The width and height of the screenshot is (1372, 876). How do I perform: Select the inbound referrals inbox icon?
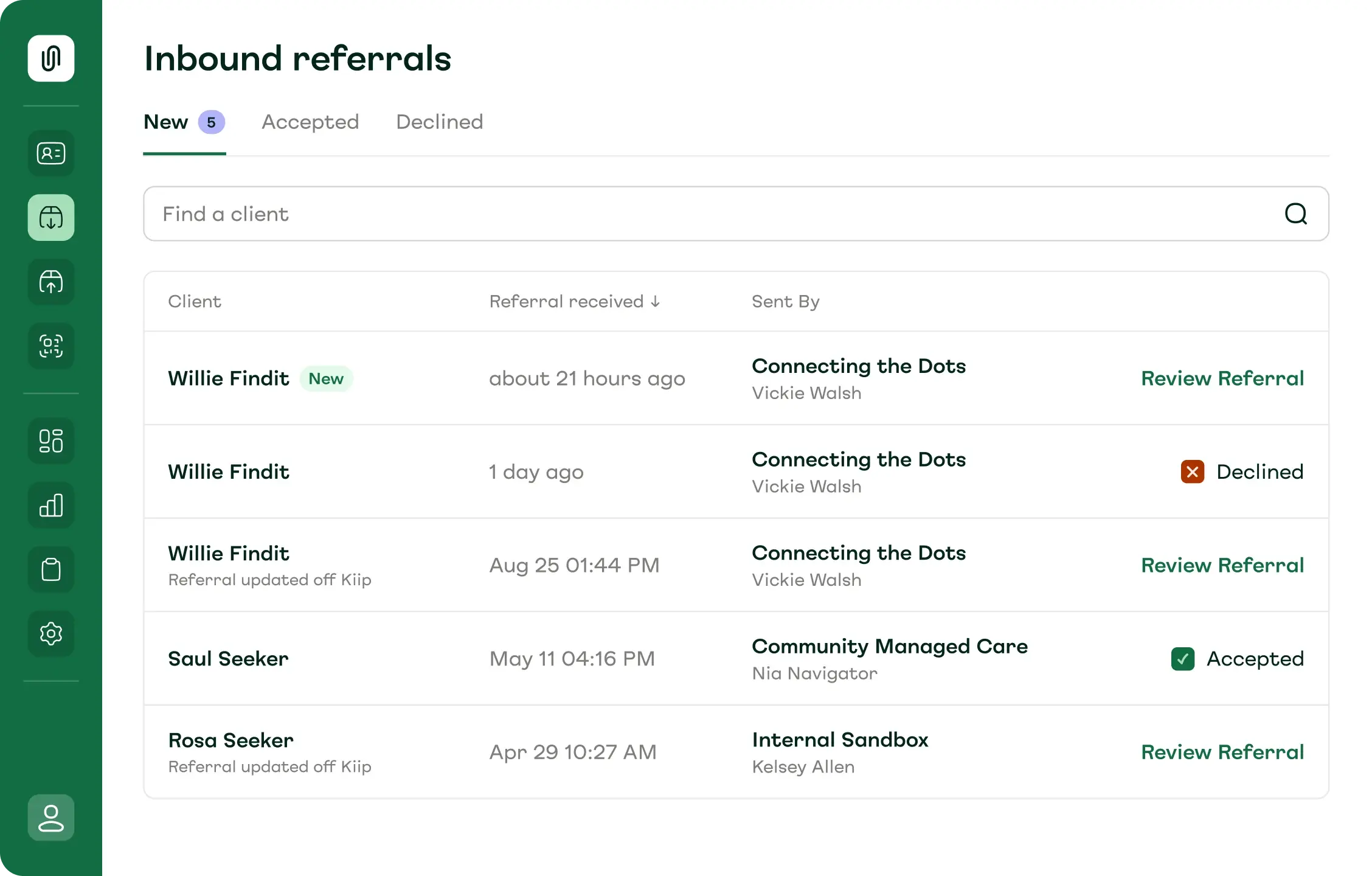coord(51,218)
